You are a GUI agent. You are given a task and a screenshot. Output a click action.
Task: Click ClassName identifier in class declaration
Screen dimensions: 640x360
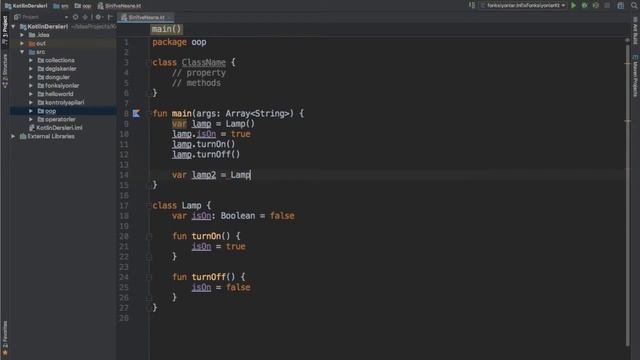(x=204, y=62)
